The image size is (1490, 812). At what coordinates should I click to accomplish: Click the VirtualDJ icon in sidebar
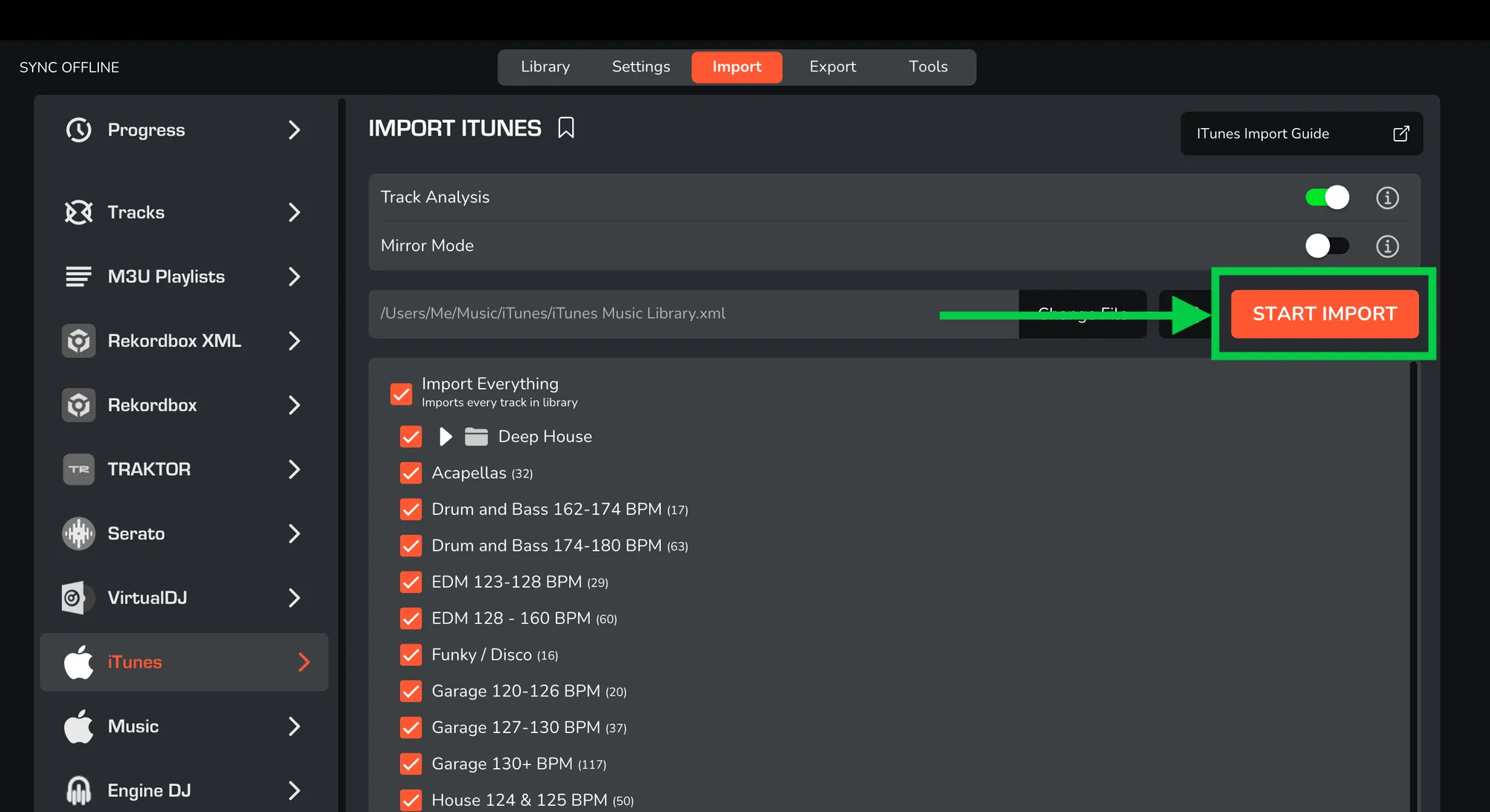tap(78, 597)
